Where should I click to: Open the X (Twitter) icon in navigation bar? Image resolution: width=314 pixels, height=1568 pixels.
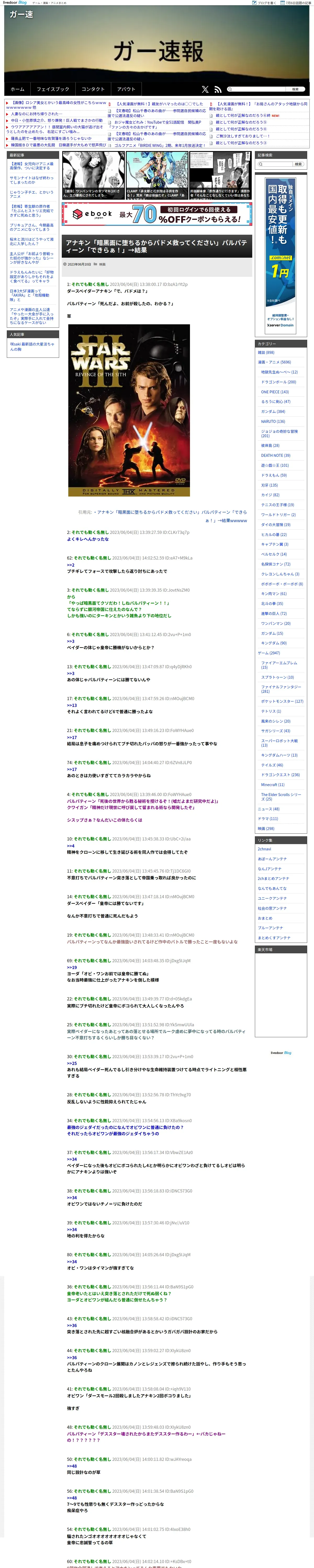(x=205, y=89)
